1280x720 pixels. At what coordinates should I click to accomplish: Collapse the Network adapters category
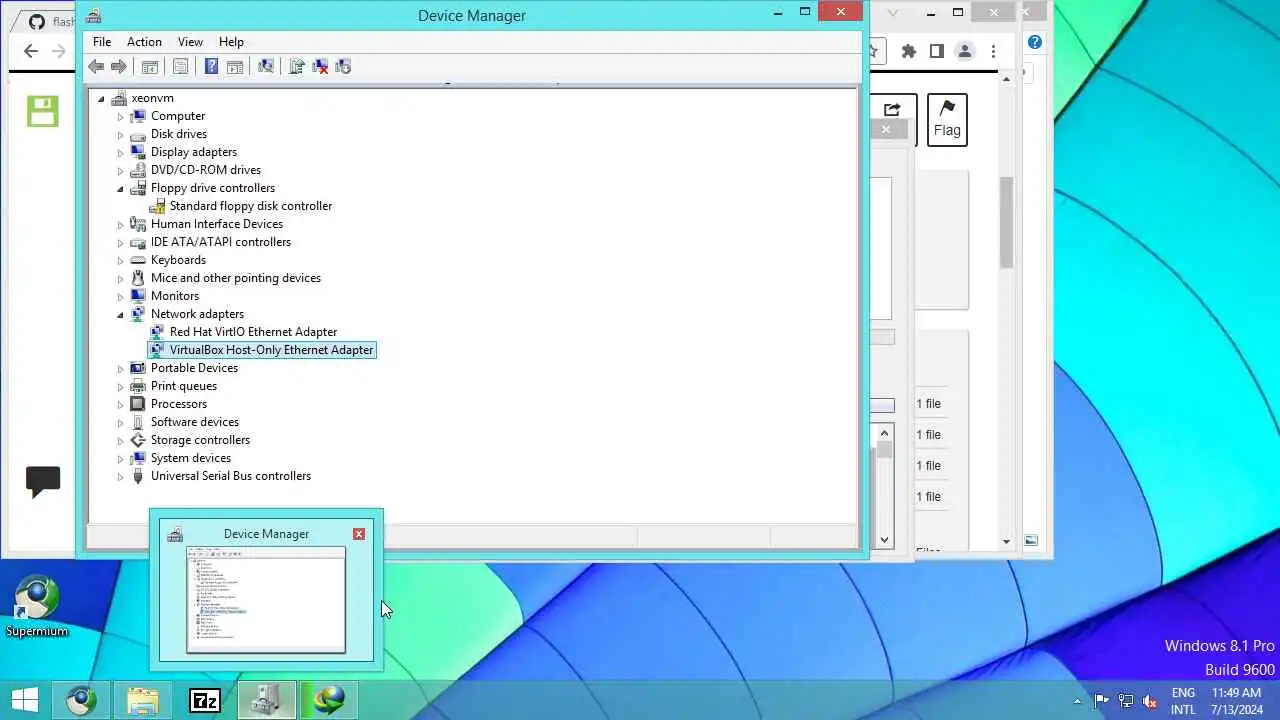tap(121, 314)
